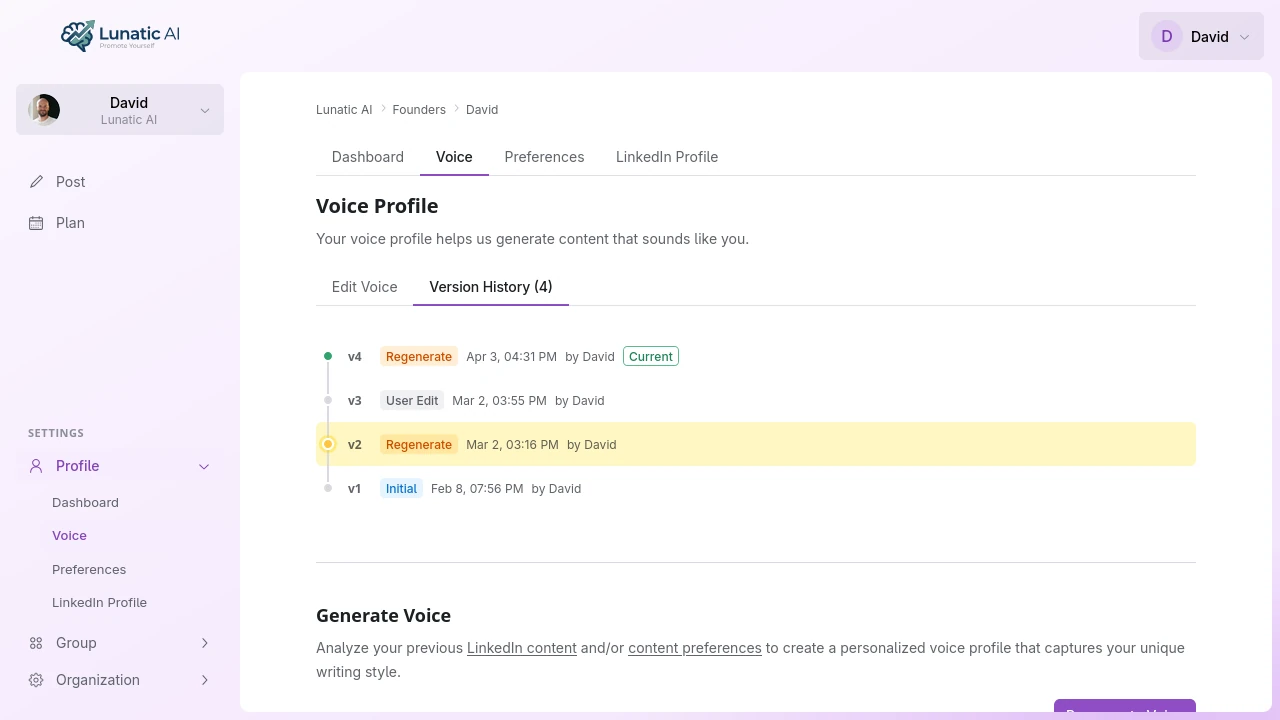
Task: Click the Lunatic AI logo
Action: [120, 36]
